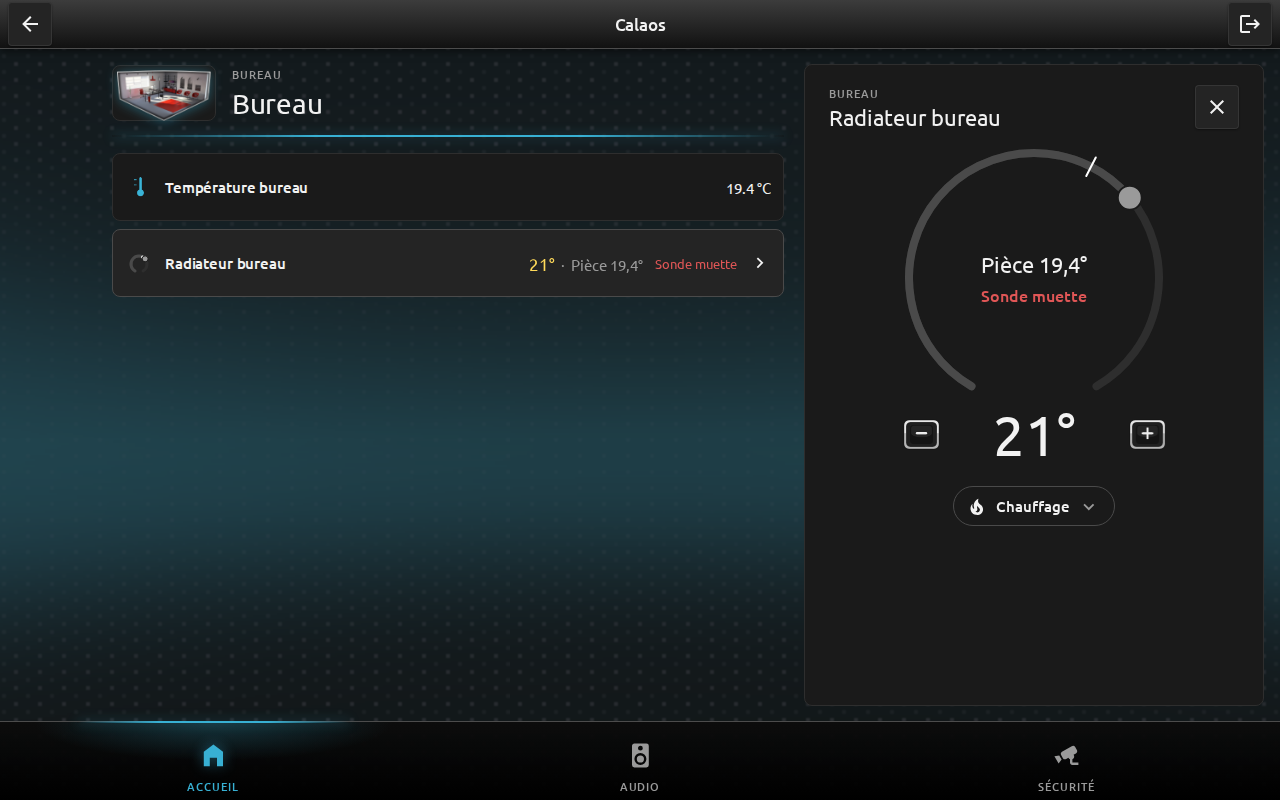Click the dial icon on Radiateur bureau row
Screen dimensions: 1280x800
pyautogui.click(x=140, y=264)
